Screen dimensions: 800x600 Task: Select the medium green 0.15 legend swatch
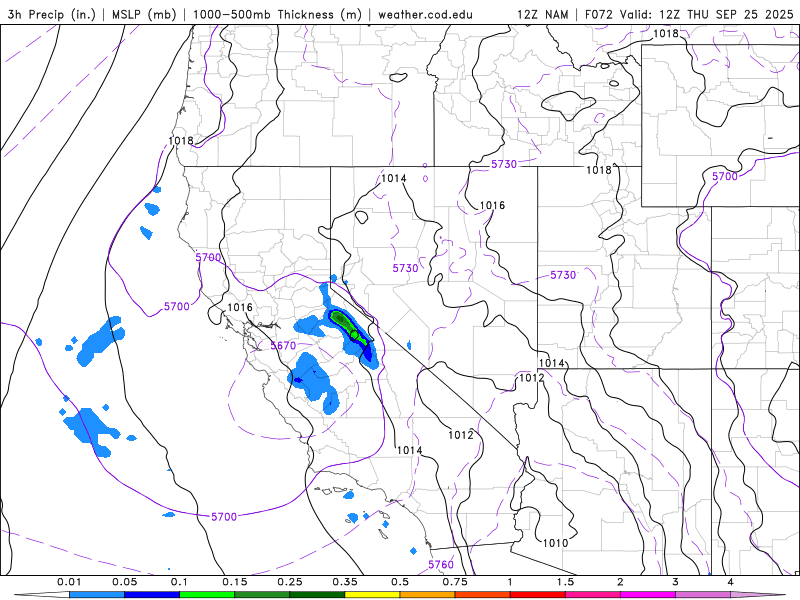coord(262,595)
